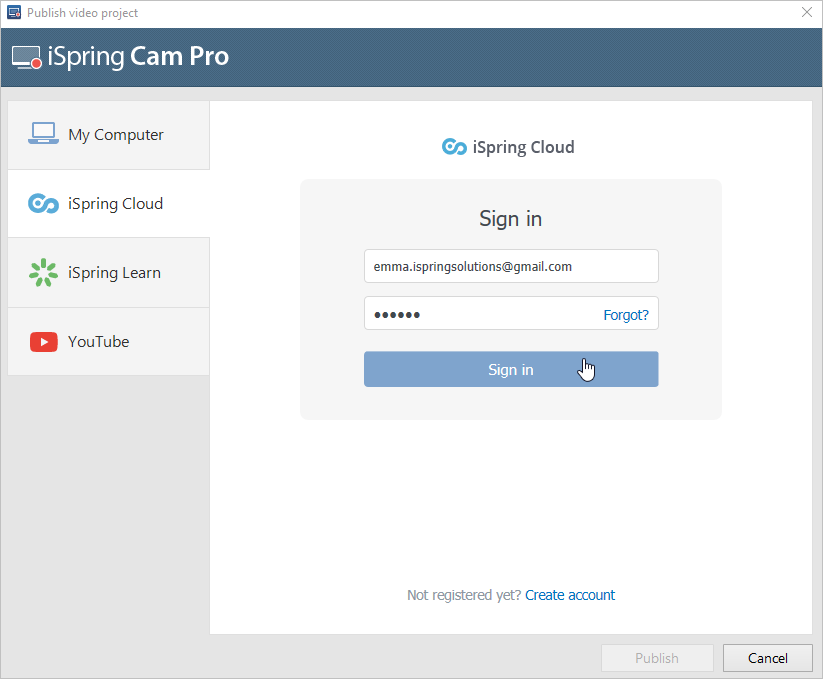Viewport: 823px width, 679px height.
Task: Click the title bar app icon
Action: pos(14,12)
